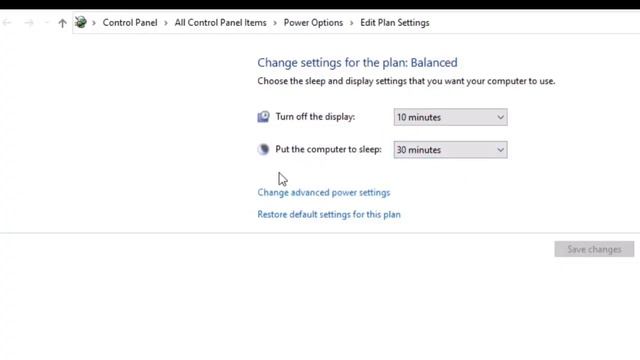This screenshot has height=360, width=640.
Task: Go to Power Options breadcrumb
Action: [x=313, y=23]
